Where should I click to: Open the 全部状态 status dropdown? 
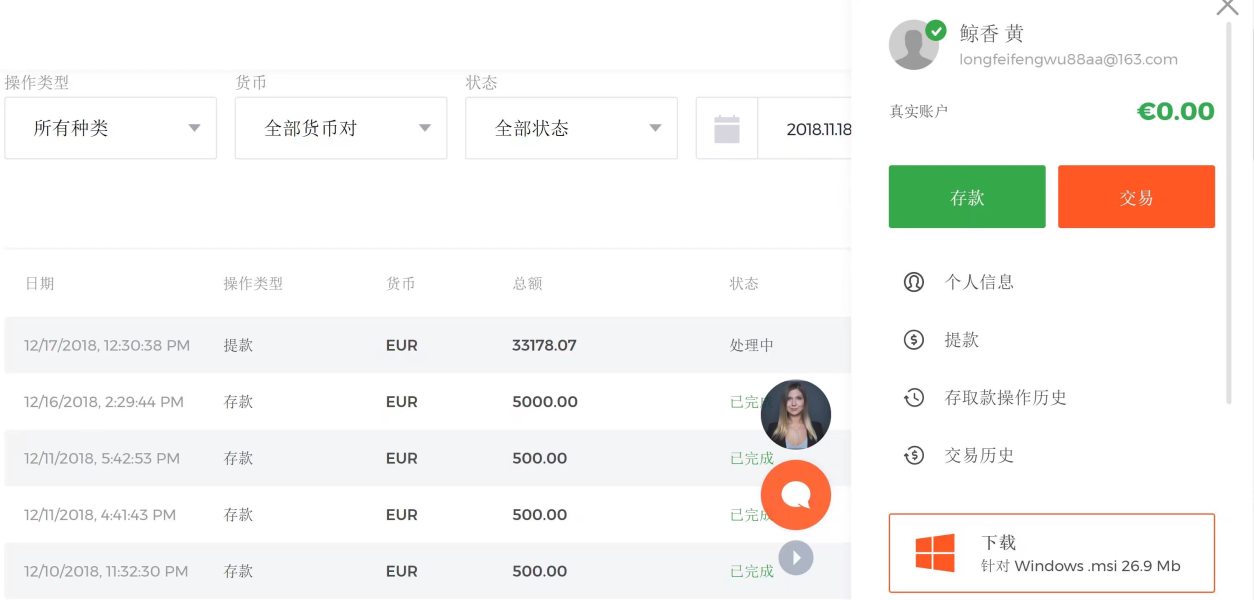pos(571,128)
